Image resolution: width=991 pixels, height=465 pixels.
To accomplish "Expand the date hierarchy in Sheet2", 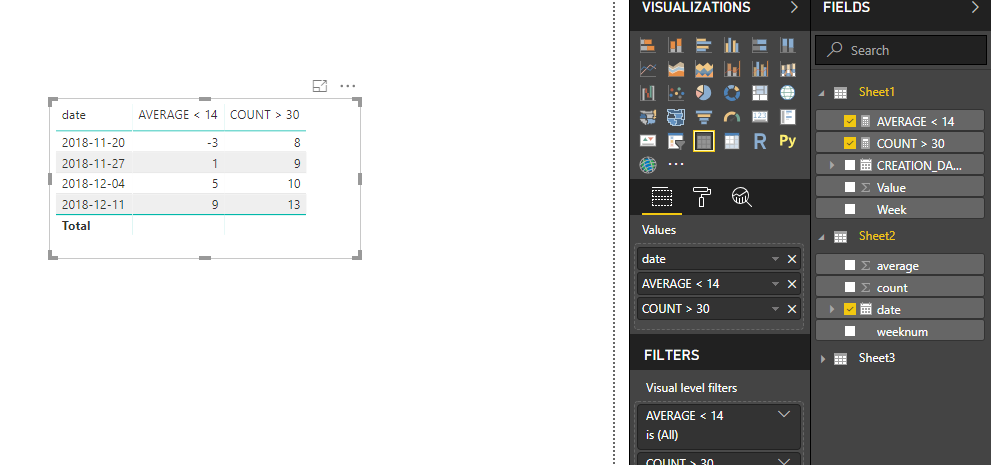I will (832, 309).
